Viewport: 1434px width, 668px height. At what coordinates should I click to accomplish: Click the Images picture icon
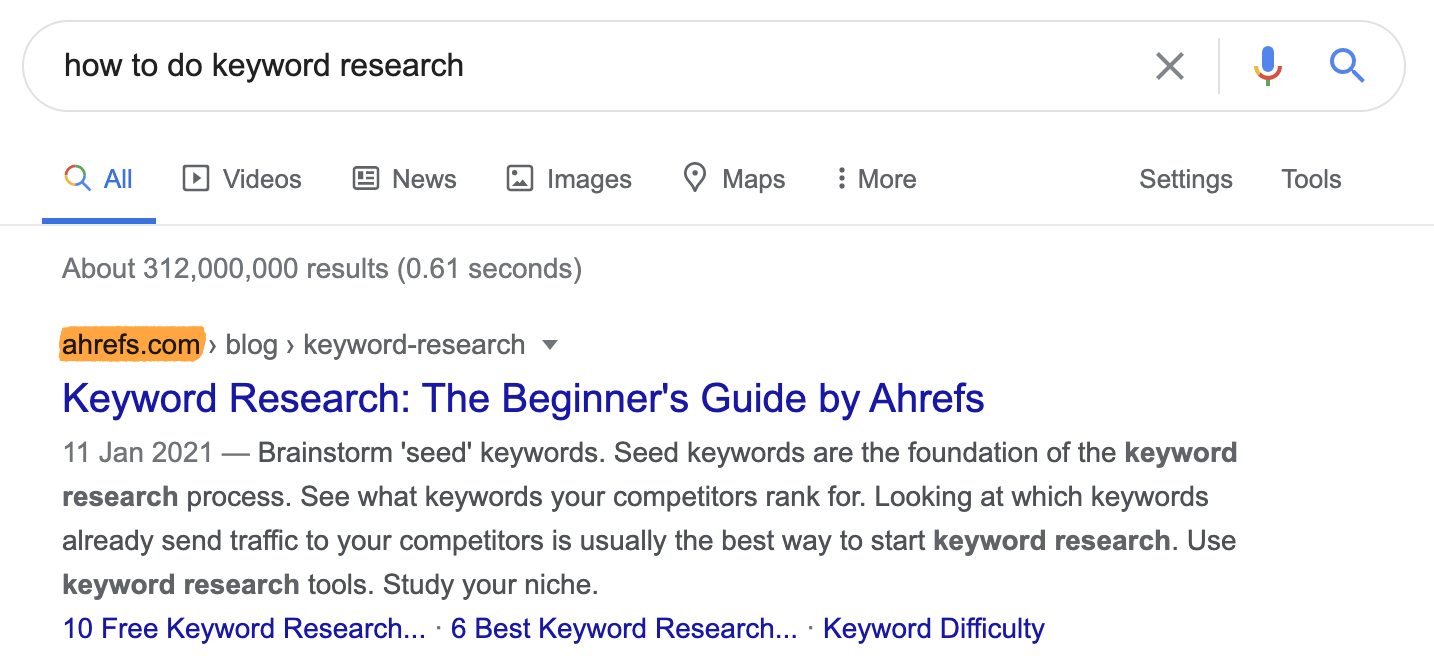pos(520,179)
